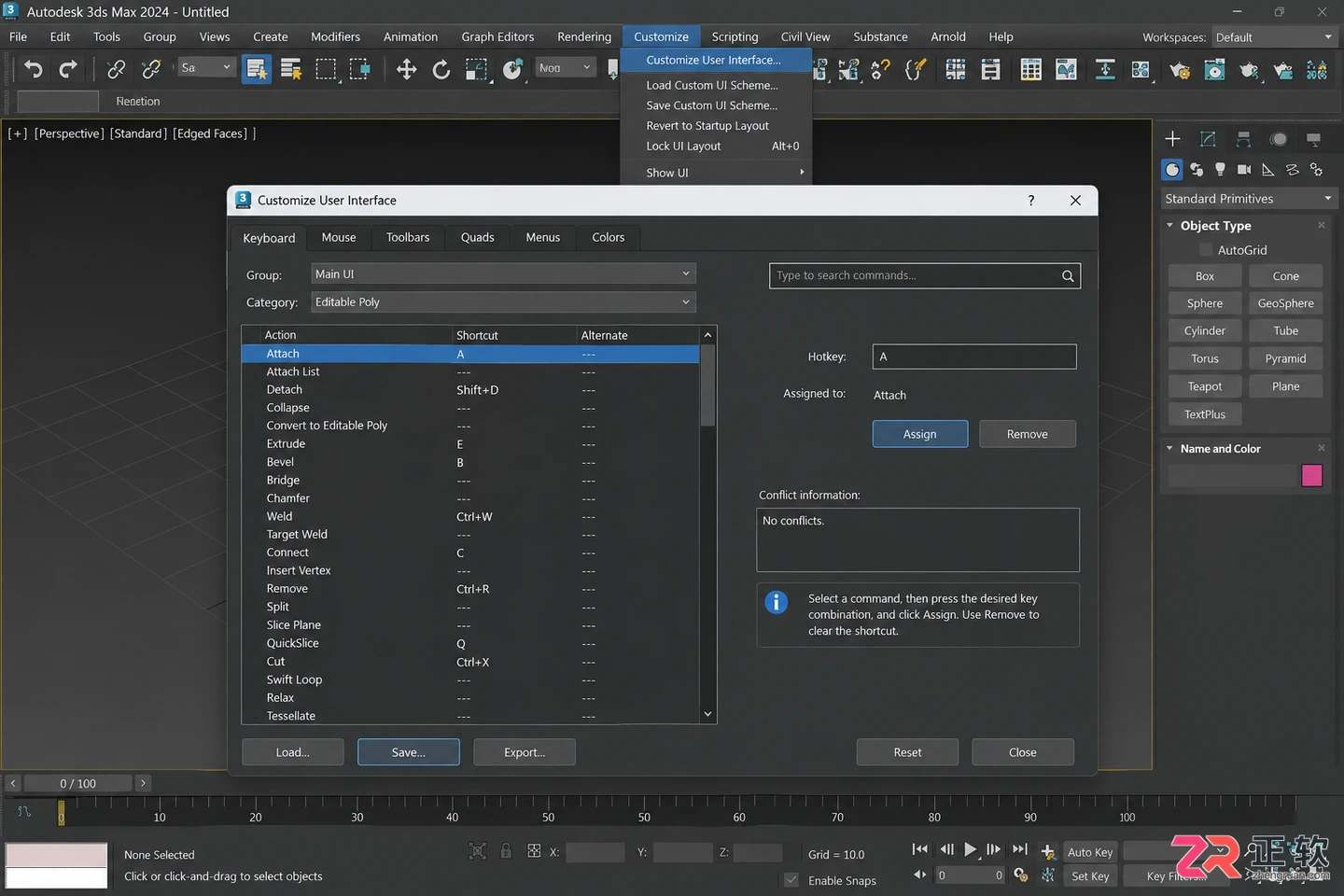Collapse the Object Type rollout
The height and width of the screenshot is (896, 1344).
[1170, 225]
